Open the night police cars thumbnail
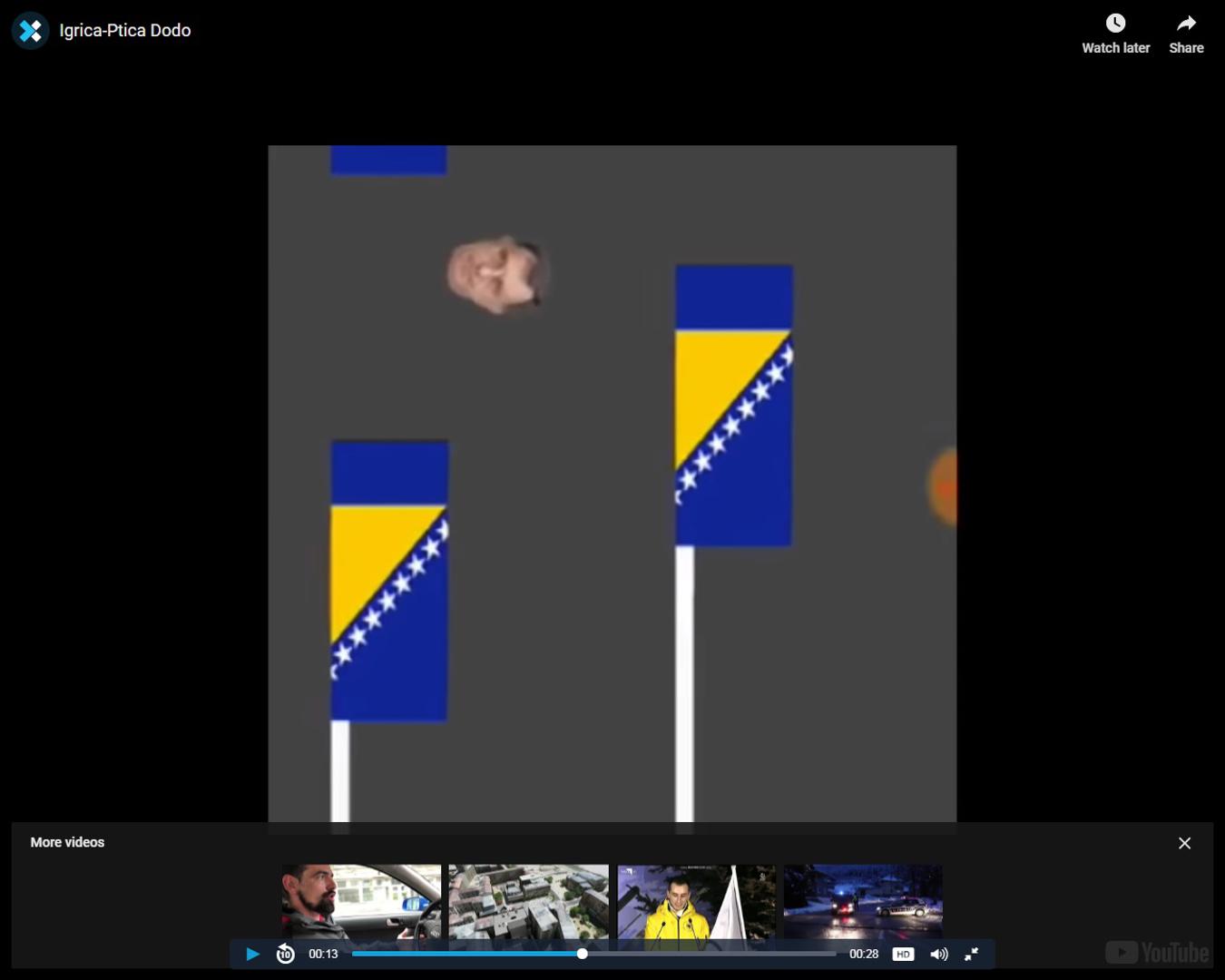The image size is (1225, 980). coord(863,900)
